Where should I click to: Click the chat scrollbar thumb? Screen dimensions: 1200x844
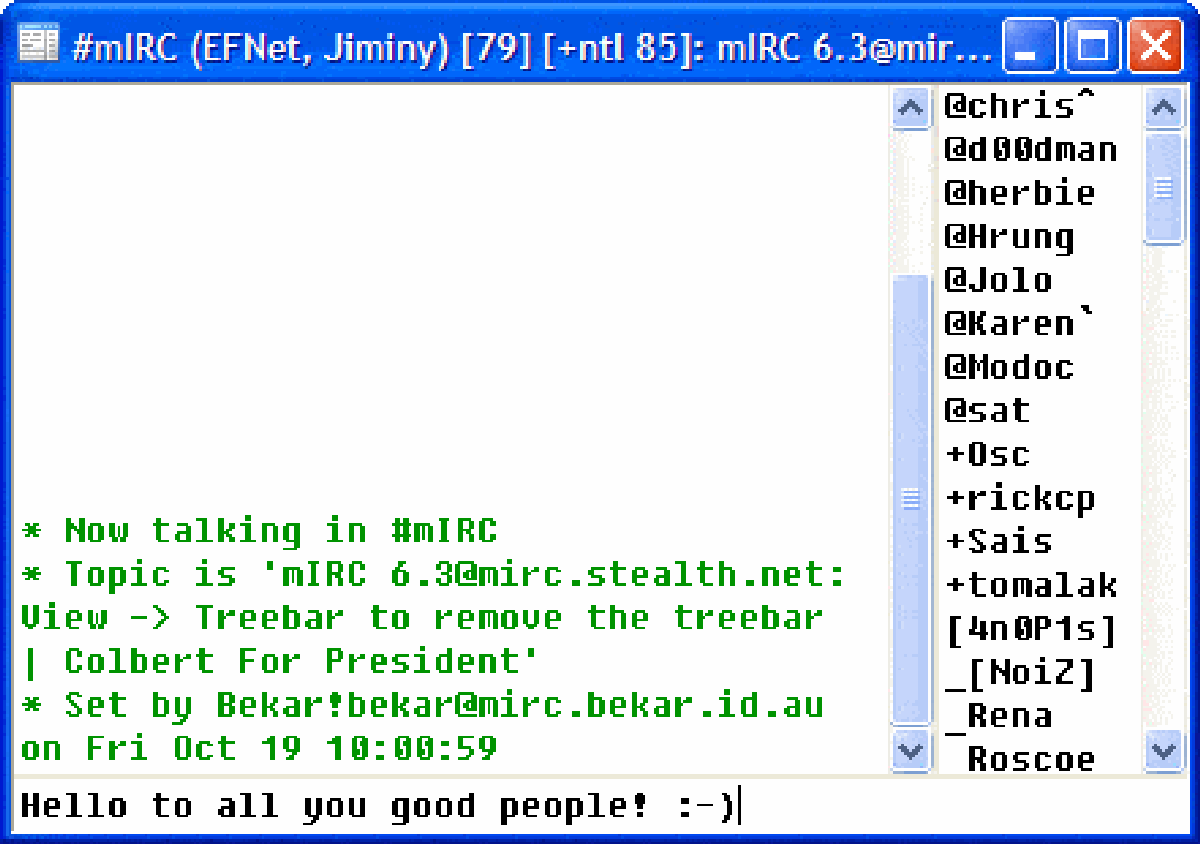point(910,498)
